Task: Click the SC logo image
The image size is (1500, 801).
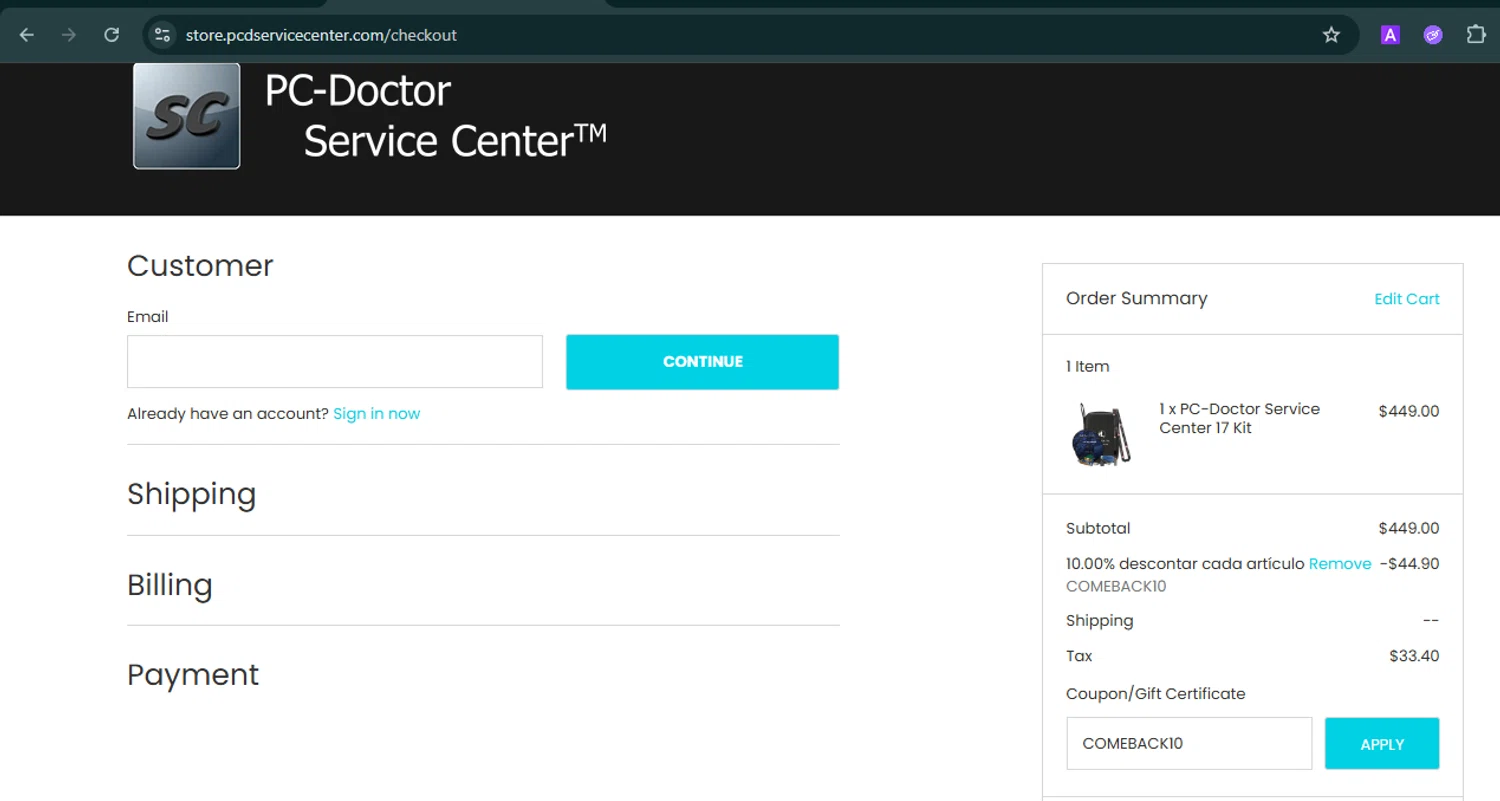Action: click(187, 116)
